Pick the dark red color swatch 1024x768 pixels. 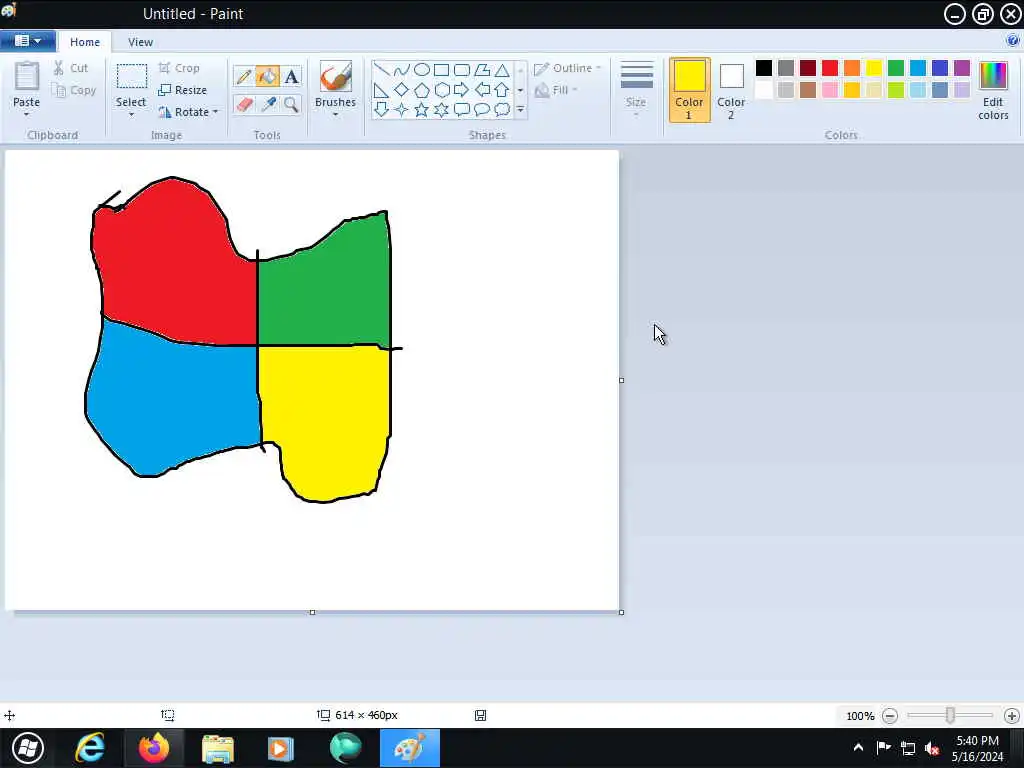[808, 67]
